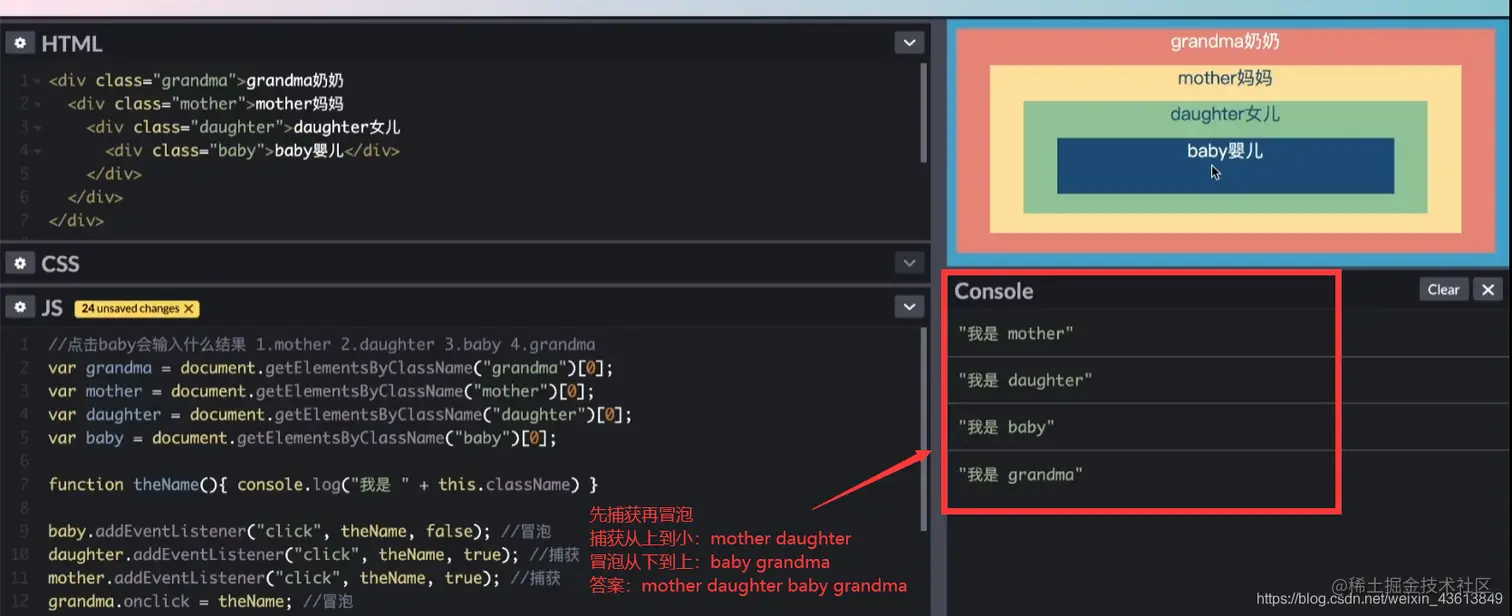The image size is (1512, 616).
Task: Click the Console heading
Action: [994, 291]
